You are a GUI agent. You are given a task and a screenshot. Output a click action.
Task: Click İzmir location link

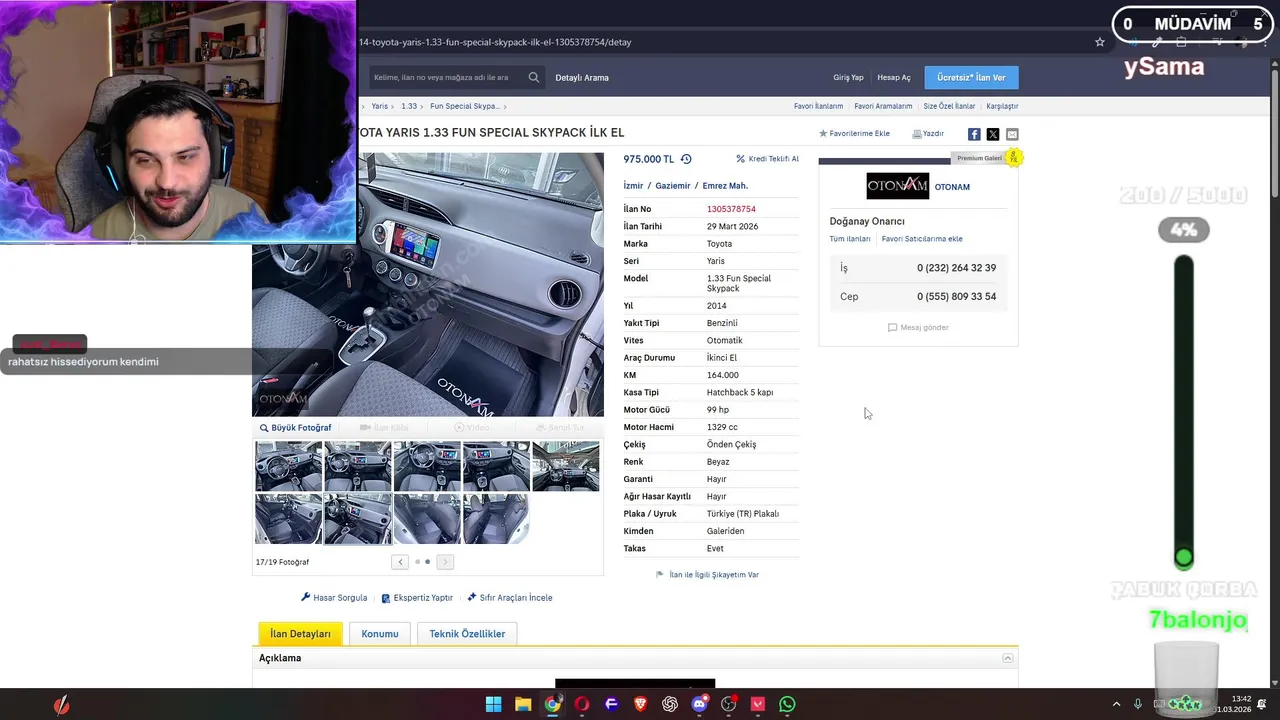(633, 186)
